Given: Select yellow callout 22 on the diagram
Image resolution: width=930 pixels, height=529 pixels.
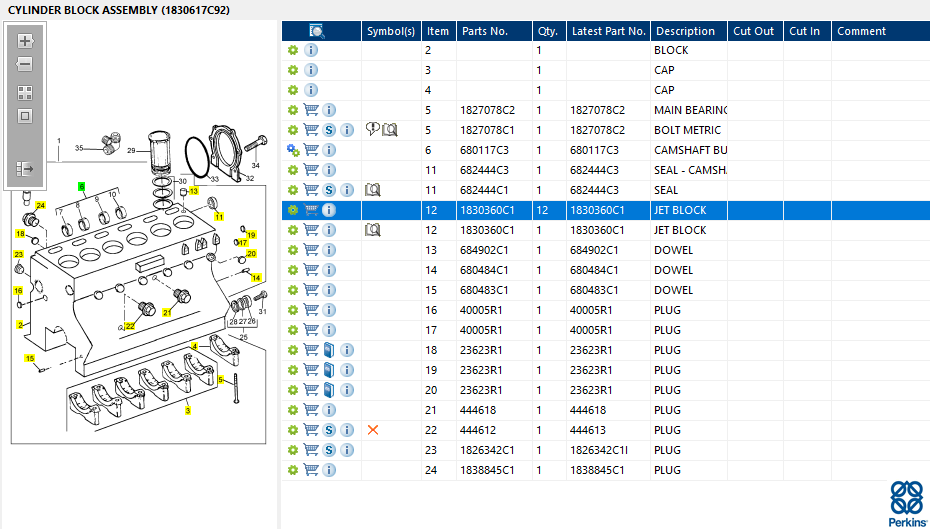Looking at the screenshot, I should pyautogui.click(x=130, y=326).
